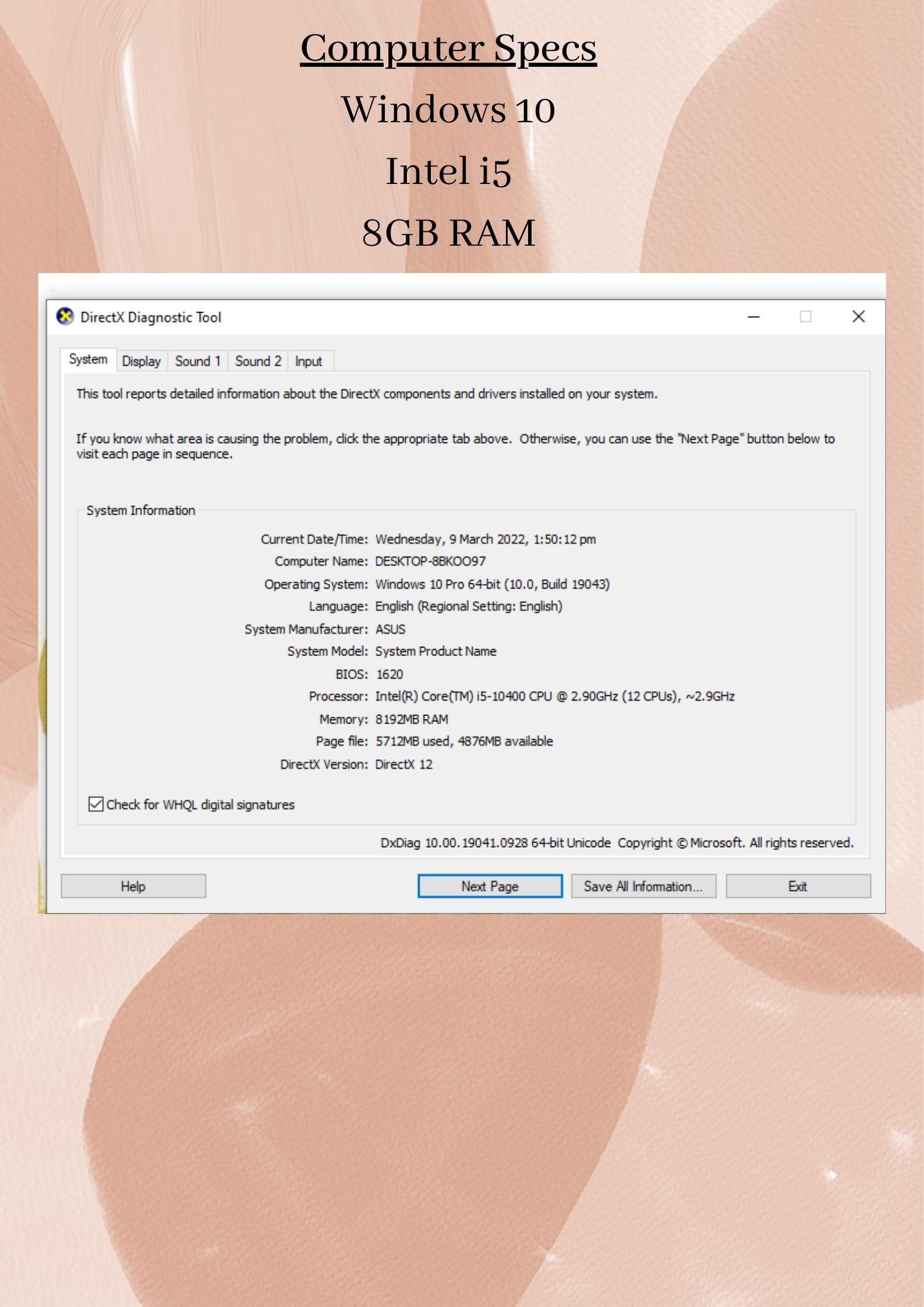Close the DirectX Diagnostic Tool window
Viewport: 924px width, 1307px height.
pos(858,317)
